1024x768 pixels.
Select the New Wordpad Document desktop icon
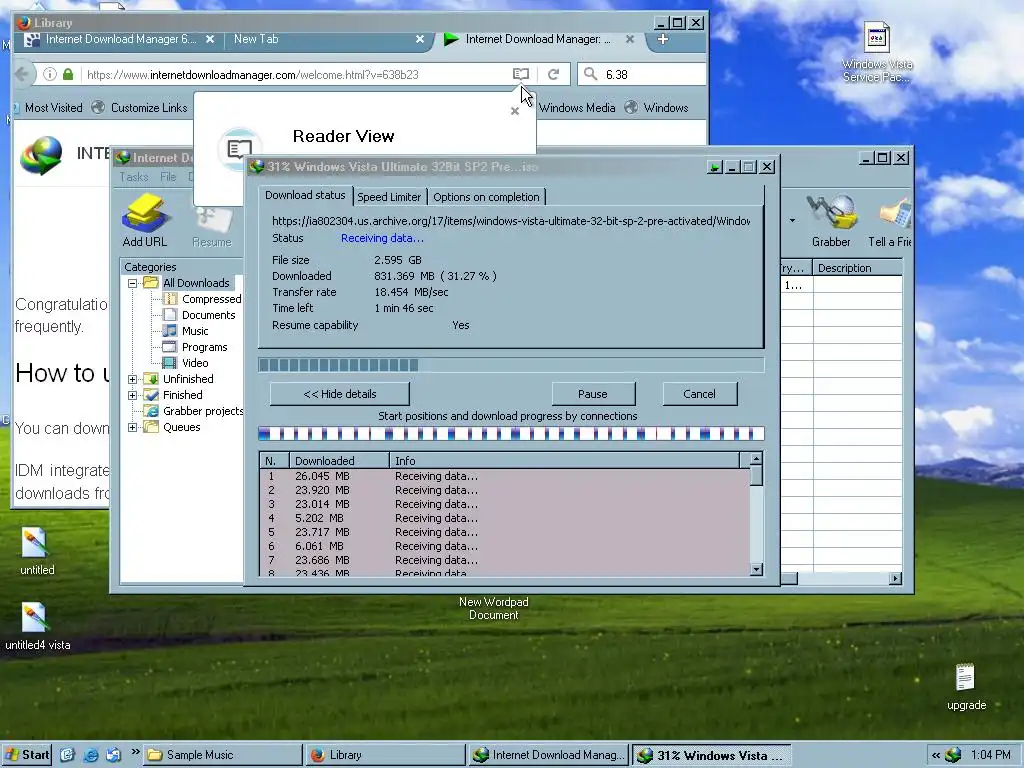tap(493, 608)
